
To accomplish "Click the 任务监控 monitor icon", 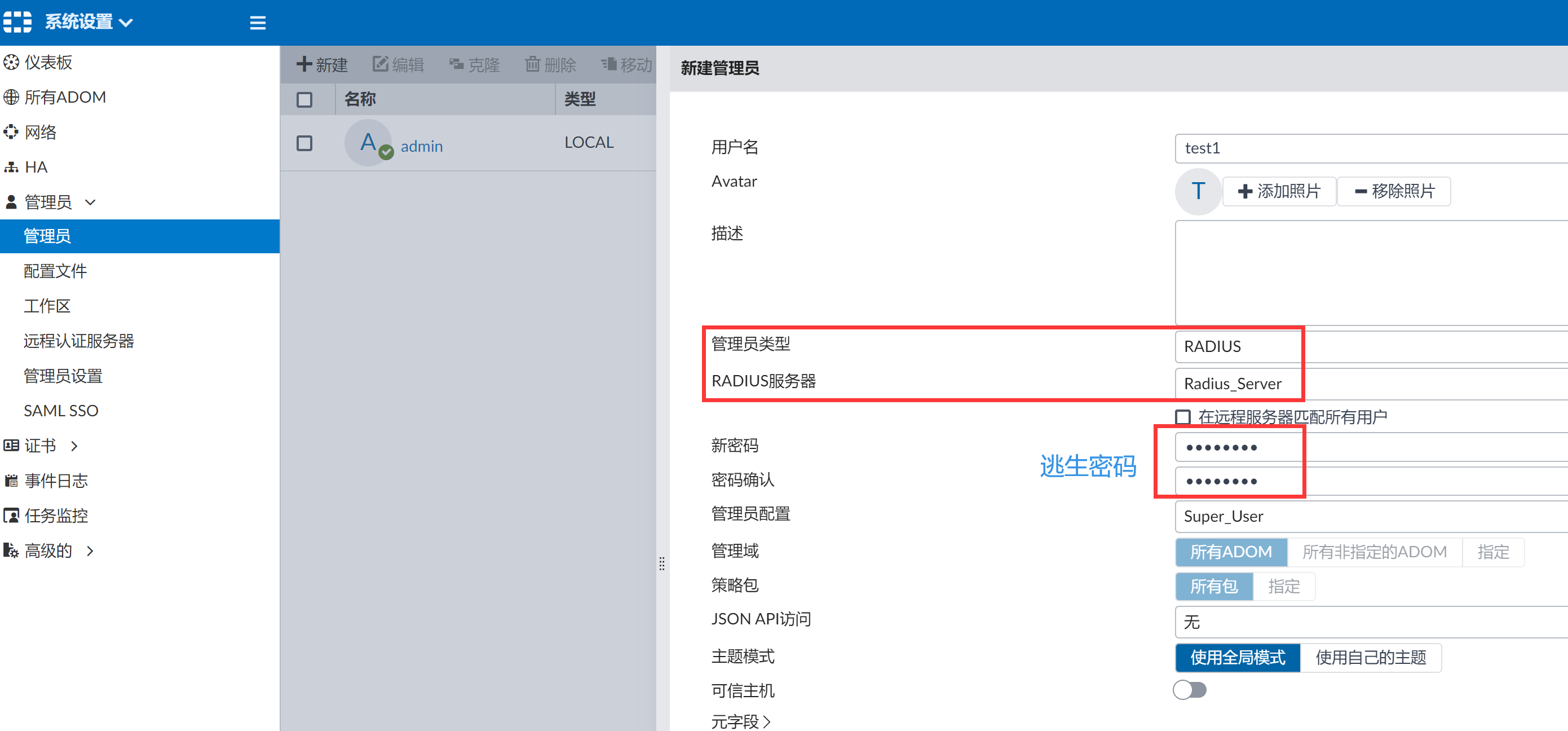I will tap(12, 516).
